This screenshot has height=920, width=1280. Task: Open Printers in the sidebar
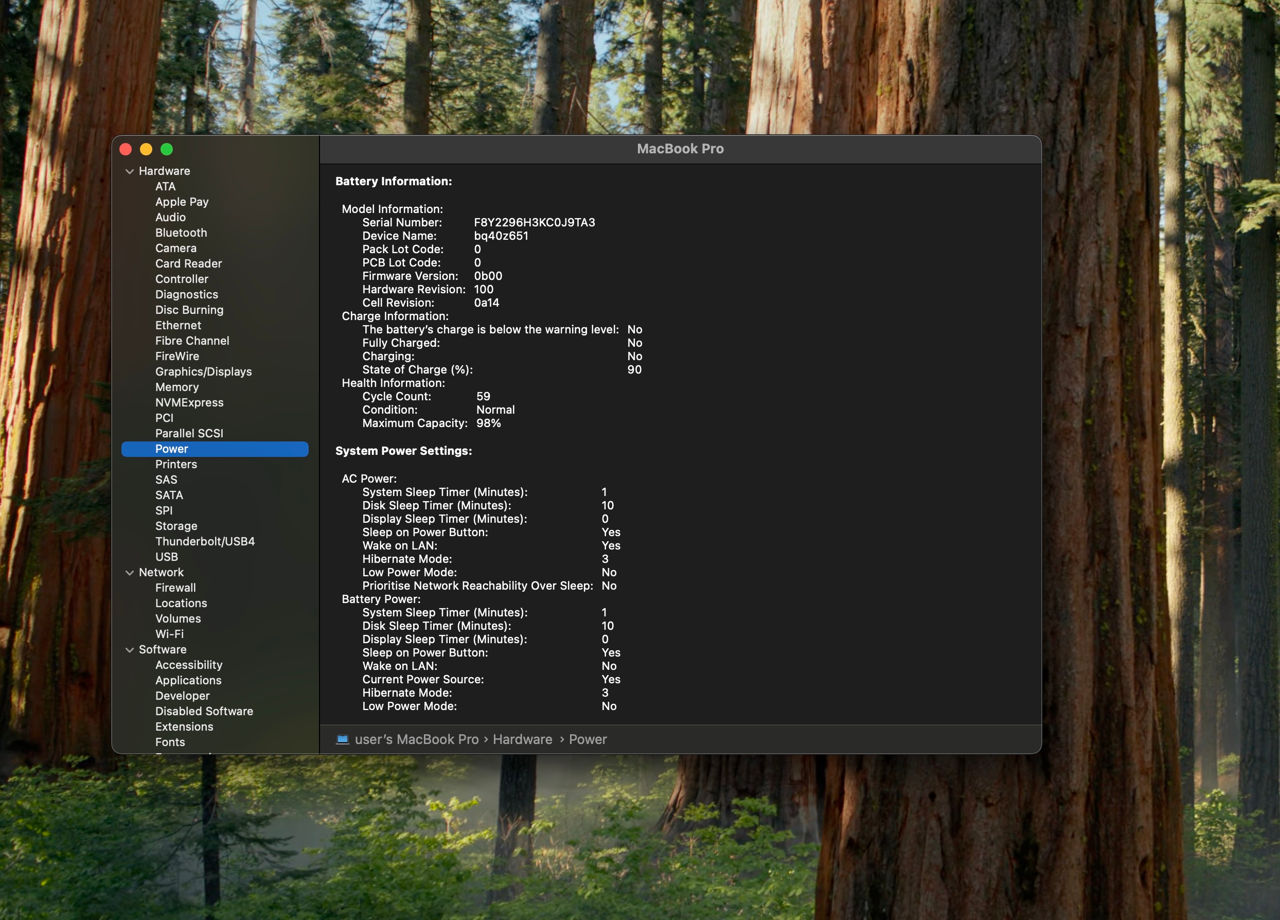click(x=176, y=465)
